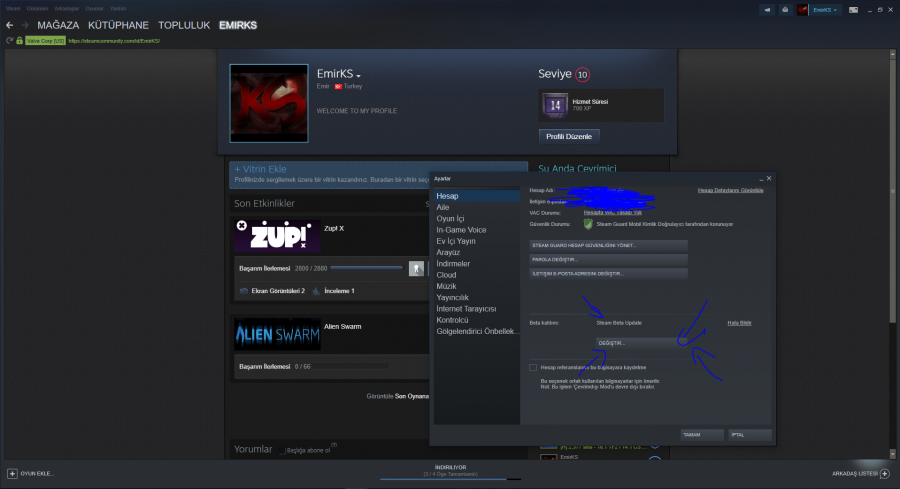Screen dimensions: 900x489
Task: Open the Oyunlar menu
Action: (x=95, y=9)
